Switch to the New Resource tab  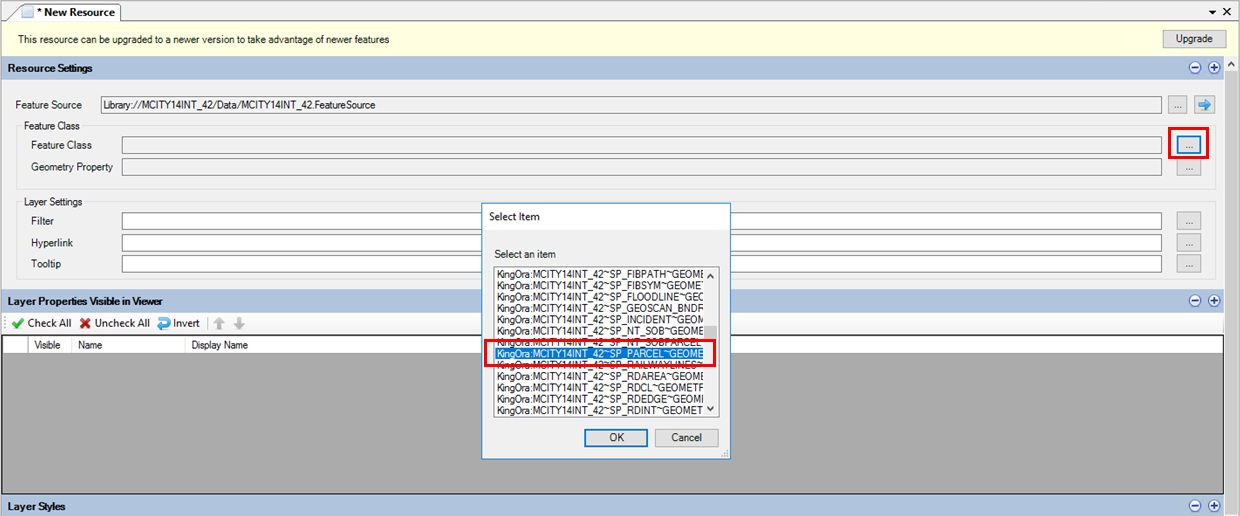68,12
